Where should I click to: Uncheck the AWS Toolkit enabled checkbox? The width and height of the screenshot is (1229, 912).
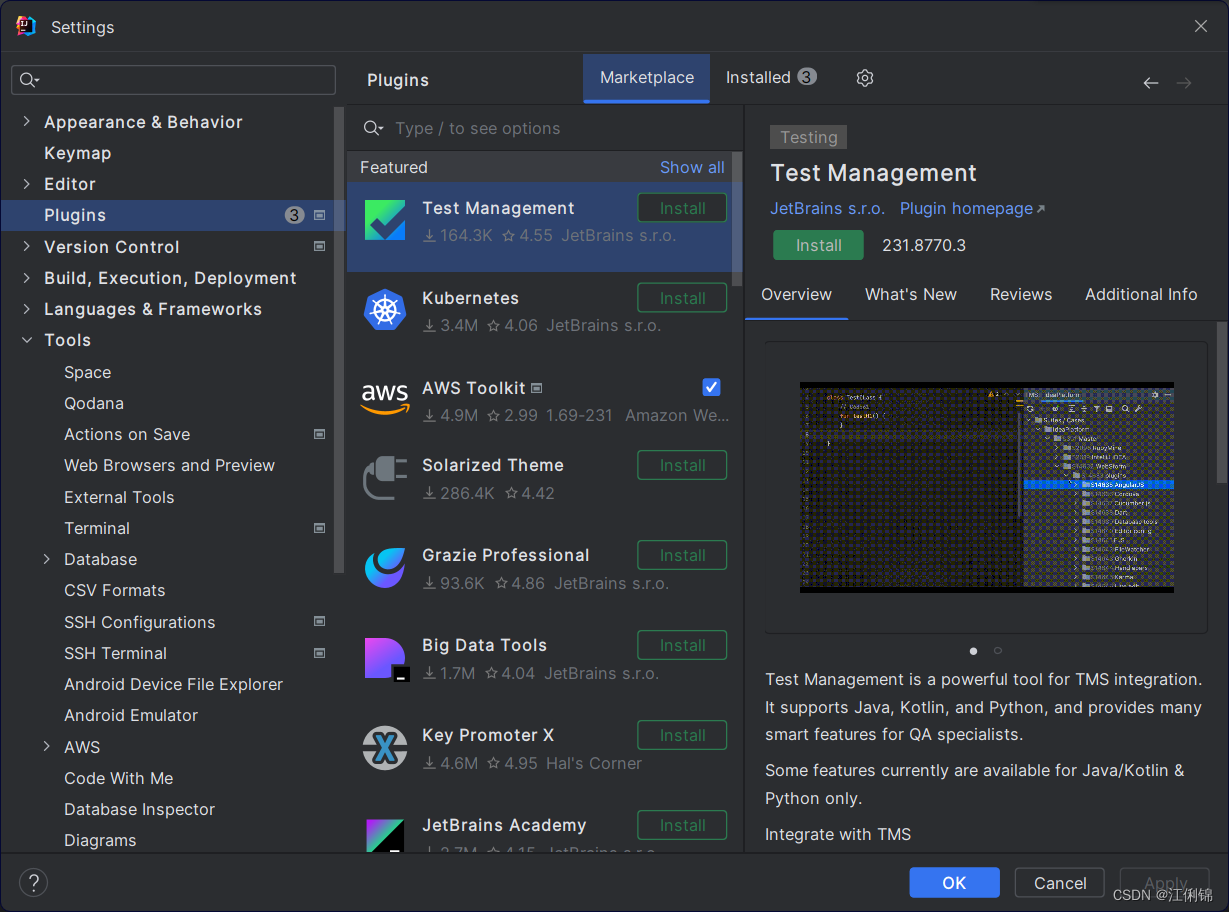tap(711, 387)
